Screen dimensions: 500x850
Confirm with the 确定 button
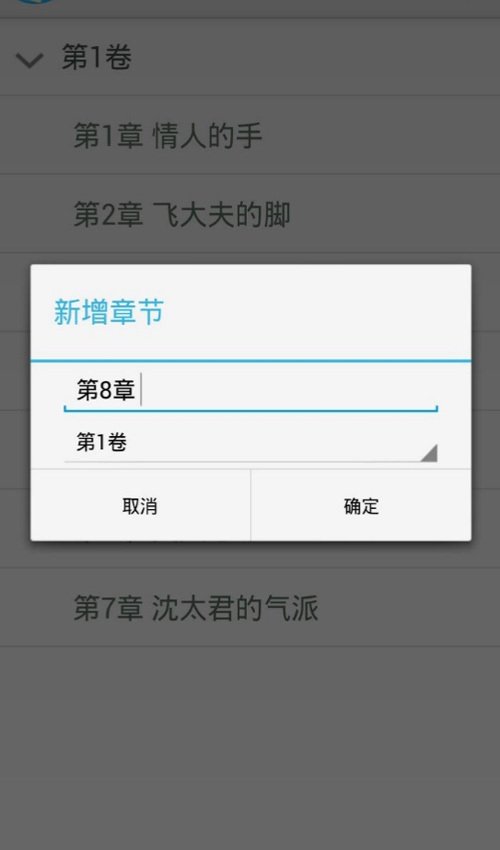coord(361,505)
